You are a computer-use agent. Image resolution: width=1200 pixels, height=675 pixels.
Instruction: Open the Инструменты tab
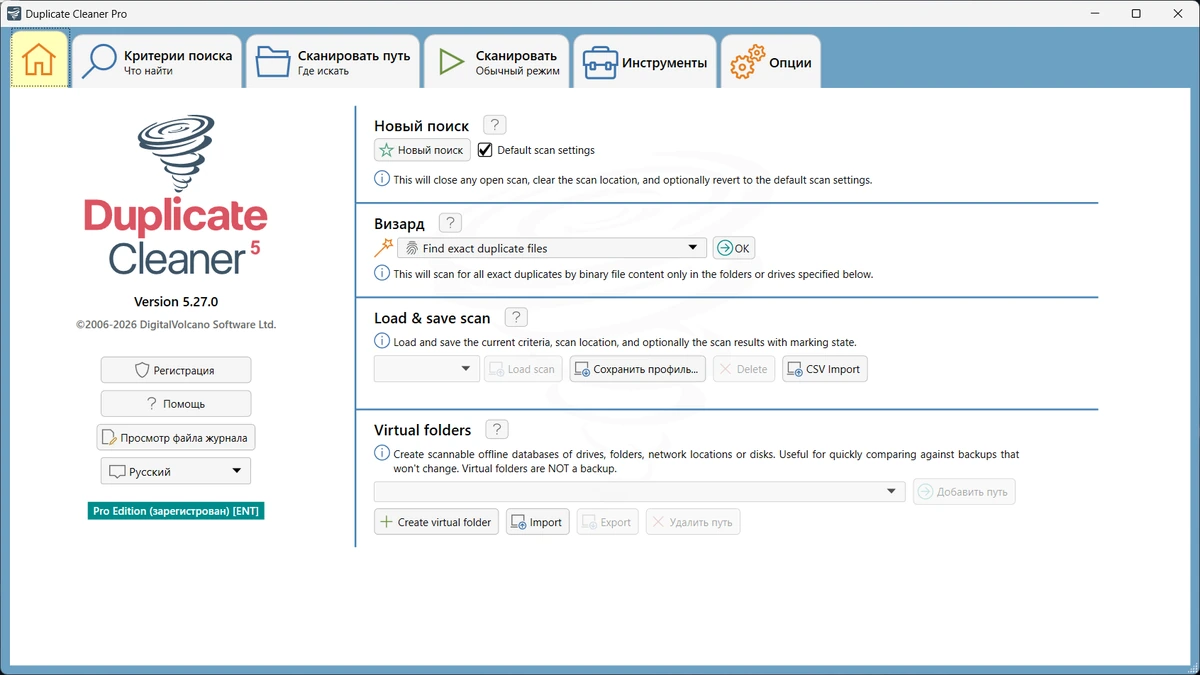pos(645,62)
